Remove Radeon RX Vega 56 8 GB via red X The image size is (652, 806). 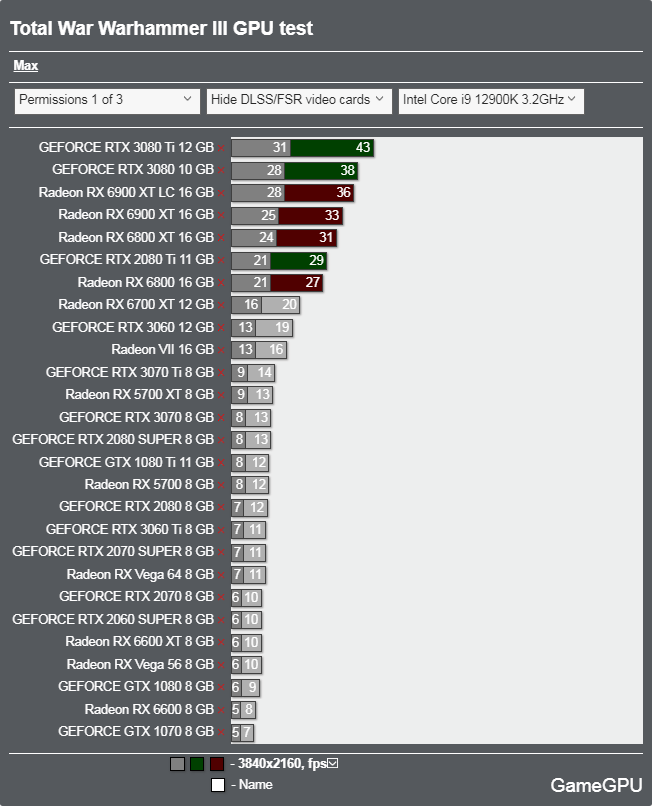click(221, 665)
